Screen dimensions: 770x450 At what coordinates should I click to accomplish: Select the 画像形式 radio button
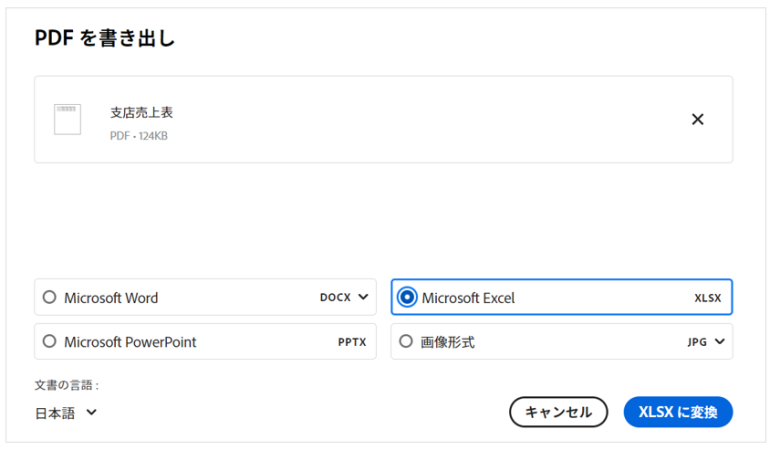(406, 341)
